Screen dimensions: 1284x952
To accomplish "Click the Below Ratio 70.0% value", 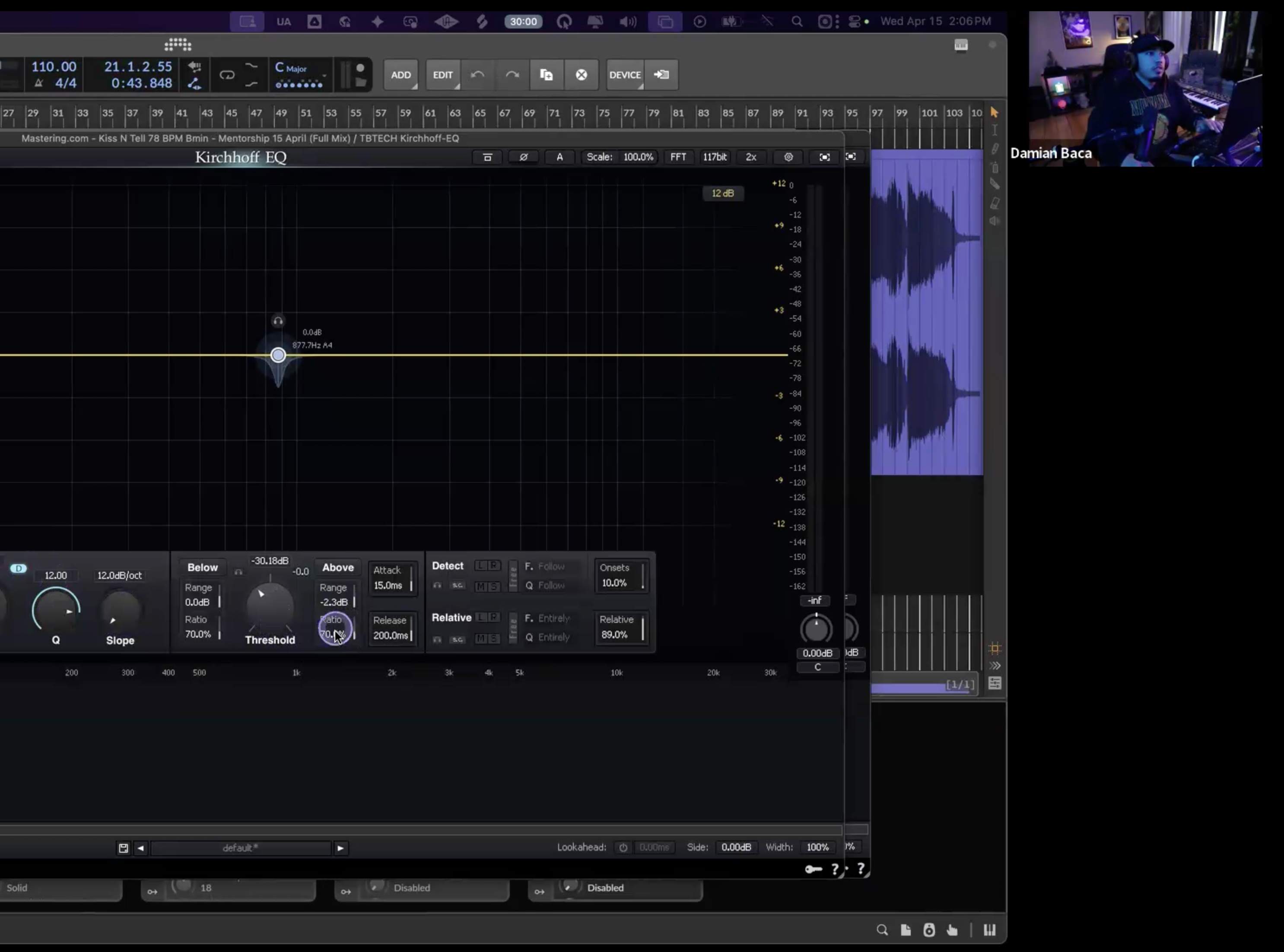I will [x=198, y=635].
